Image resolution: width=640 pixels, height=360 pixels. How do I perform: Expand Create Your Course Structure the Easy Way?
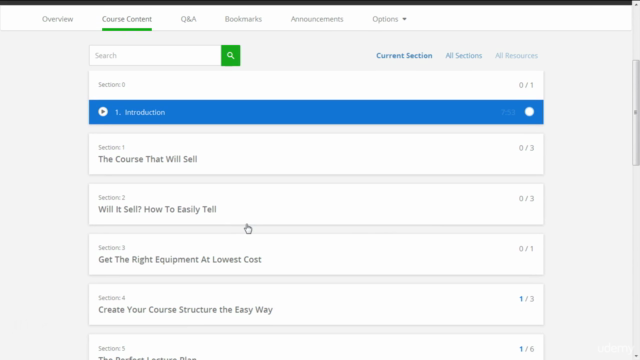click(316, 305)
